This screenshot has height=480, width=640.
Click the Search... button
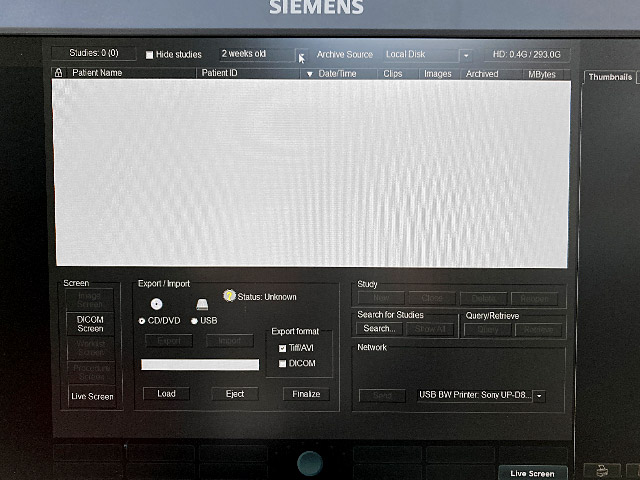click(379, 329)
